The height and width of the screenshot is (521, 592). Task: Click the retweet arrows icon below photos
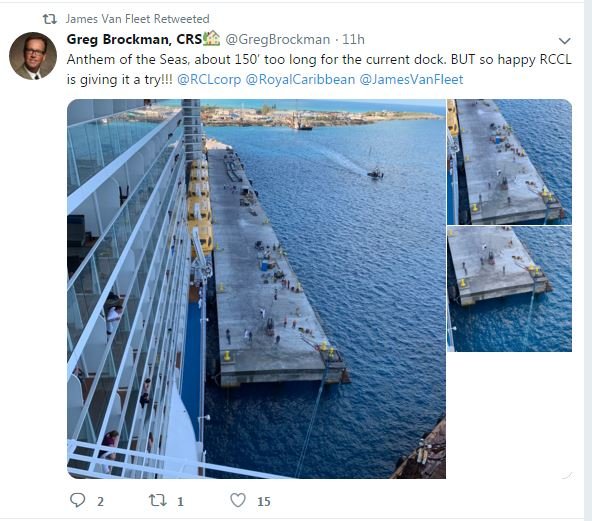pos(157,500)
